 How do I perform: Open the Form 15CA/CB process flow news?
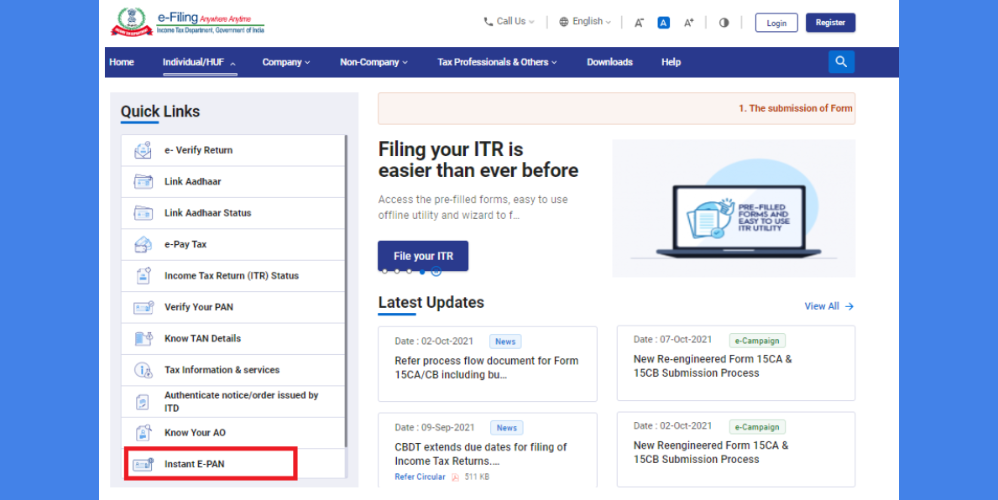(x=488, y=364)
